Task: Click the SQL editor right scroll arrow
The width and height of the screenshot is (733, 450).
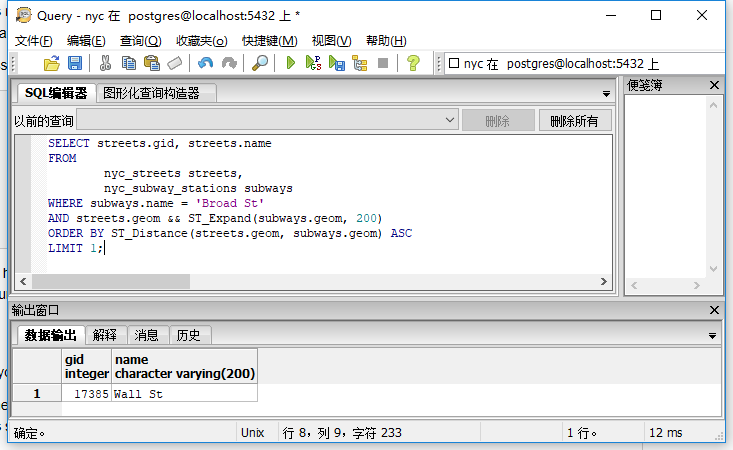Action: coord(604,281)
